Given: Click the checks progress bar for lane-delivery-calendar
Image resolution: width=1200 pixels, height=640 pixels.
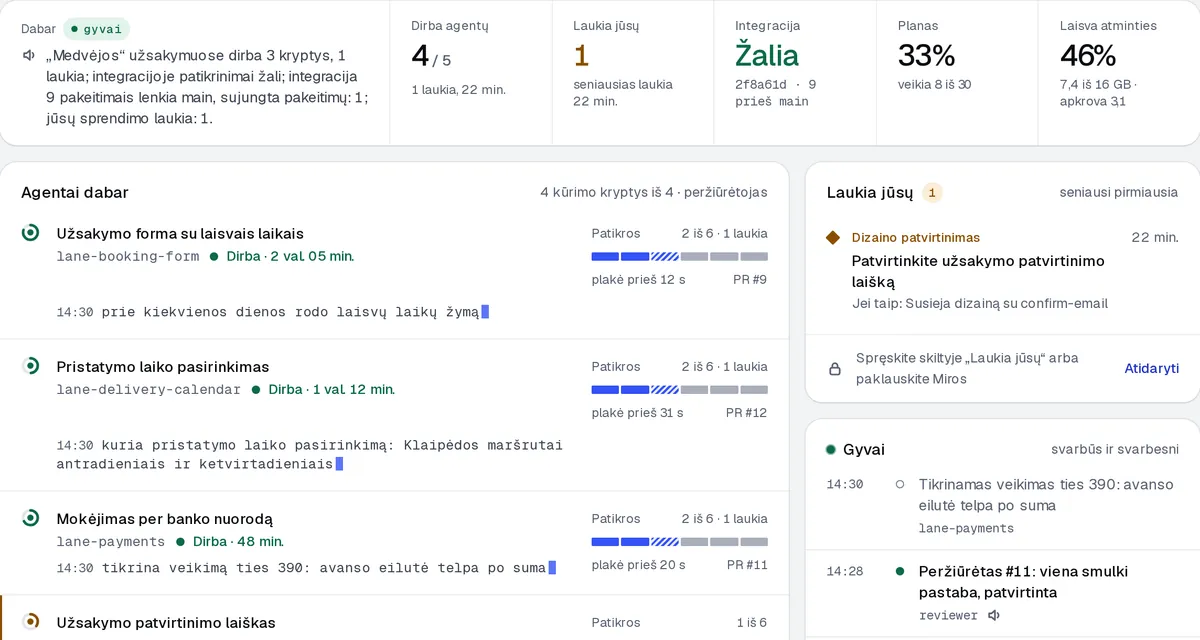Looking at the screenshot, I should [x=680, y=389].
